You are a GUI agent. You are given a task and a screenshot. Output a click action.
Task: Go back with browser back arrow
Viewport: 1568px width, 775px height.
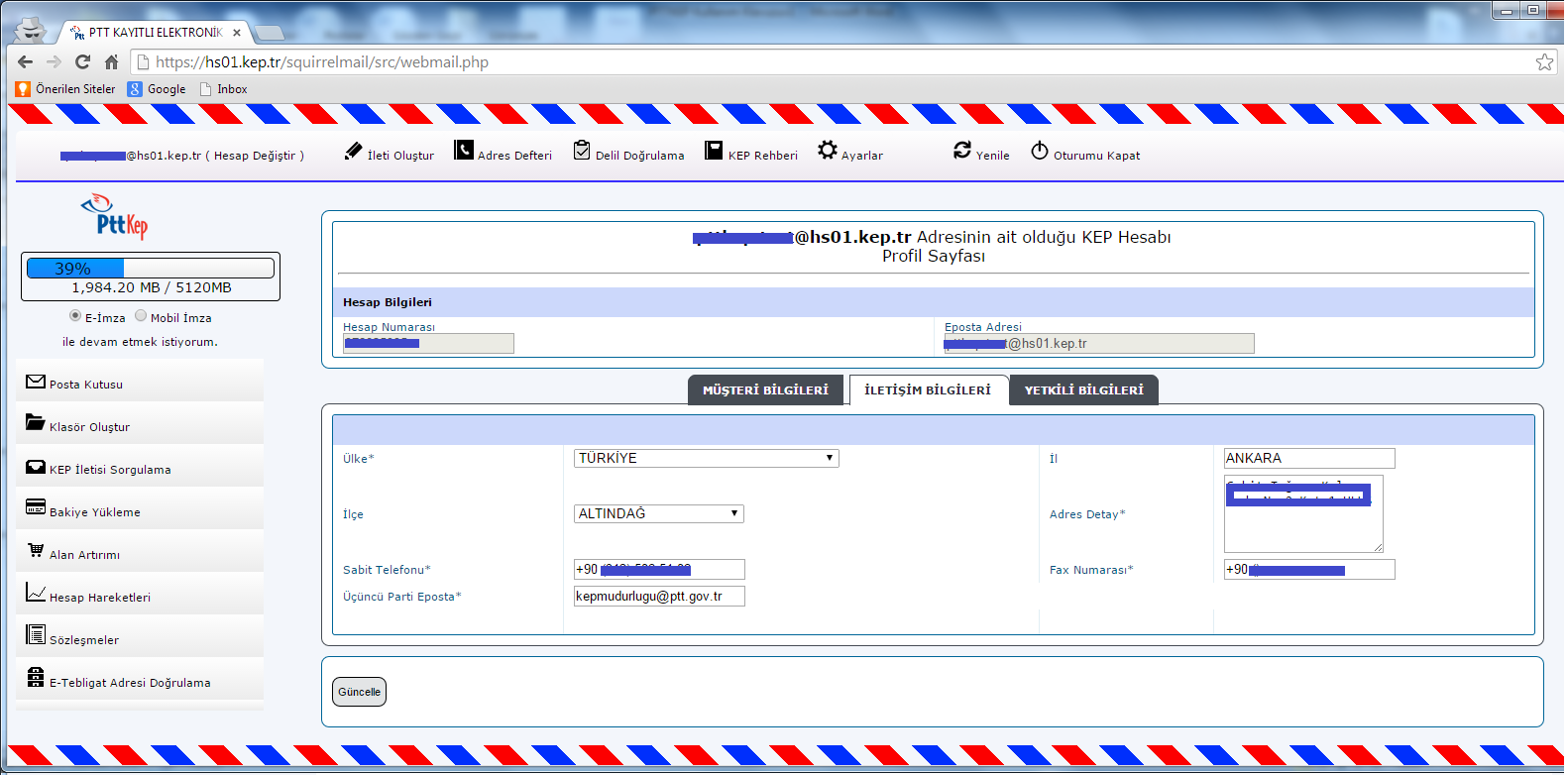click(25, 61)
